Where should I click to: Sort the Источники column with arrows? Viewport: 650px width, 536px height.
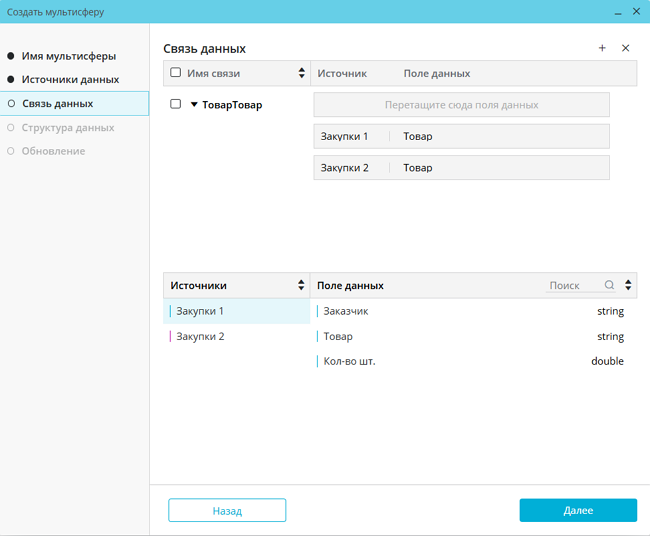pos(302,285)
